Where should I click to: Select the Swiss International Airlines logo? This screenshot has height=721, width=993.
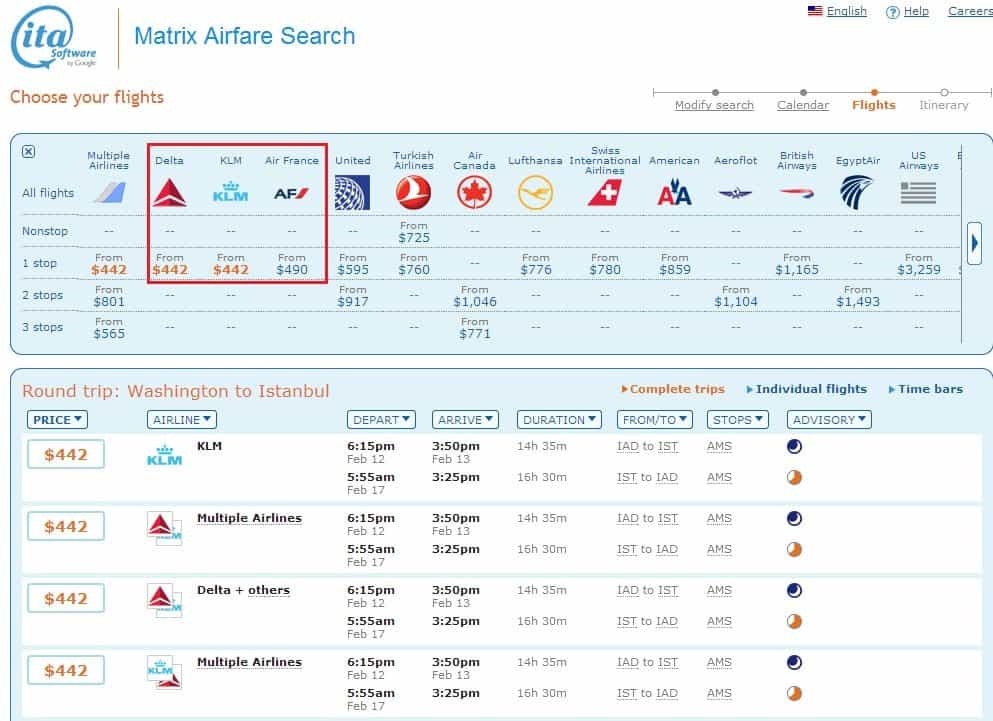605,193
